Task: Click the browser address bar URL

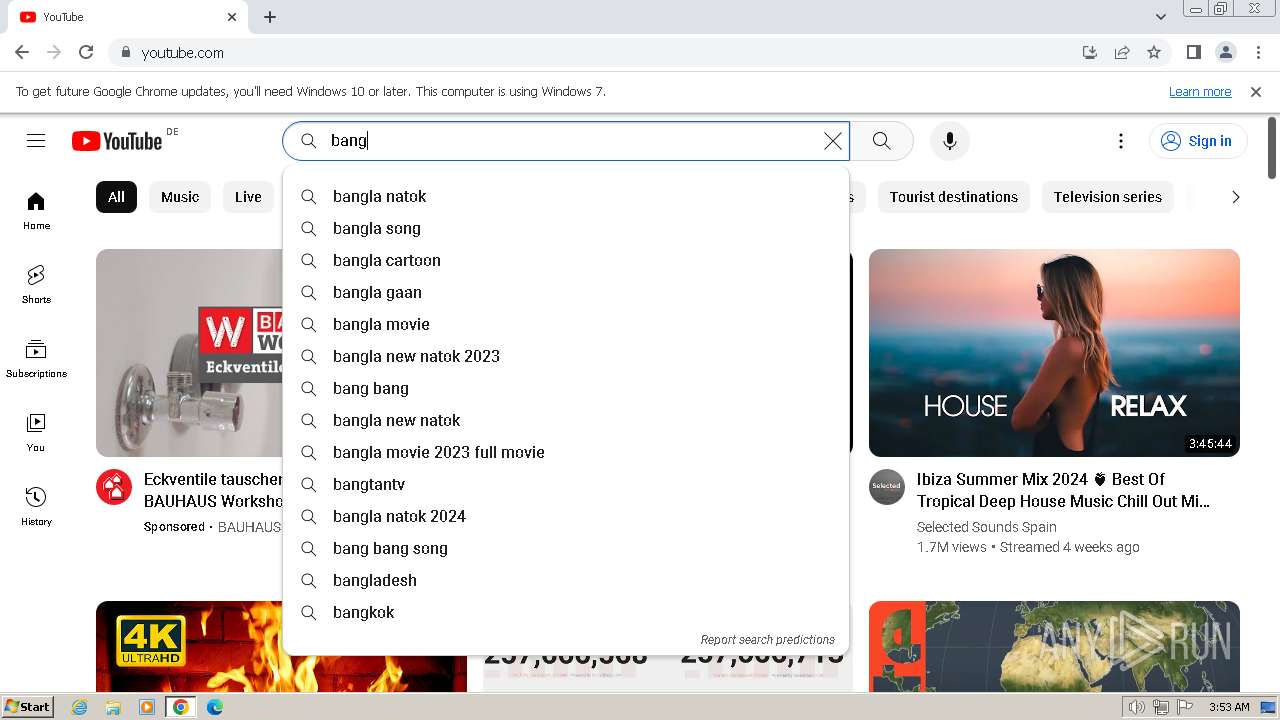Action: (x=182, y=53)
